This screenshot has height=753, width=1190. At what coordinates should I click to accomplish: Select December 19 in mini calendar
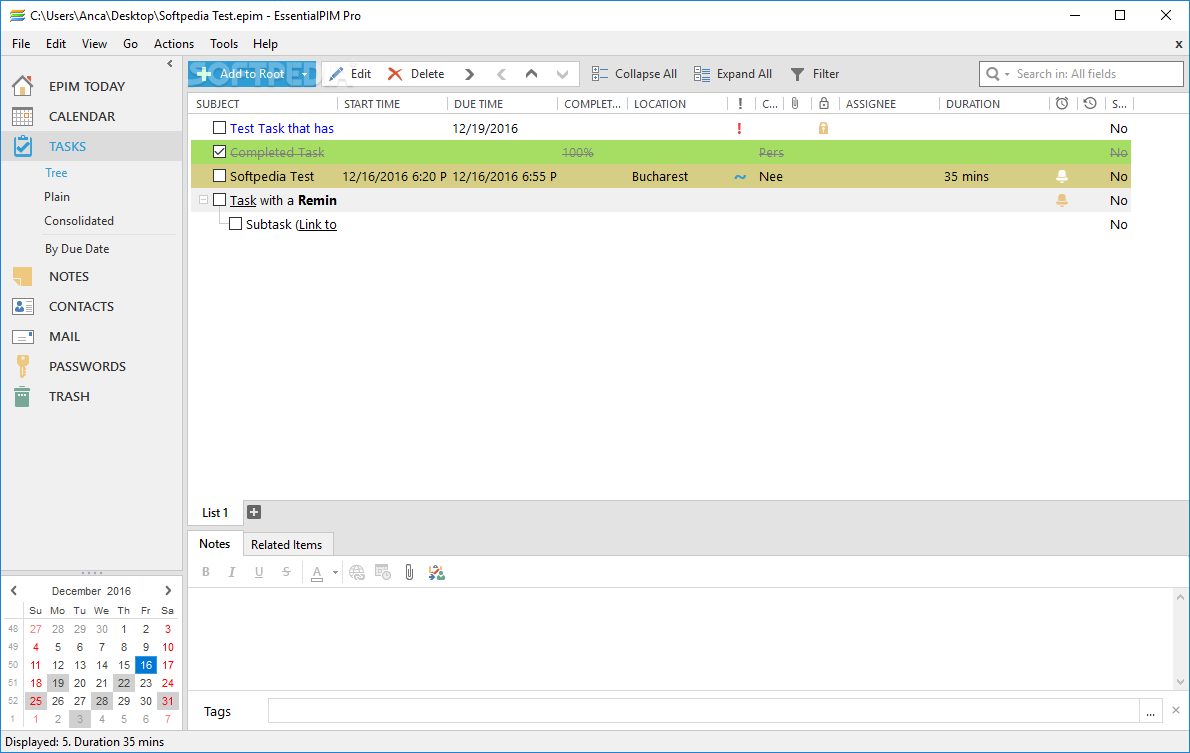click(x=58, y=683)
